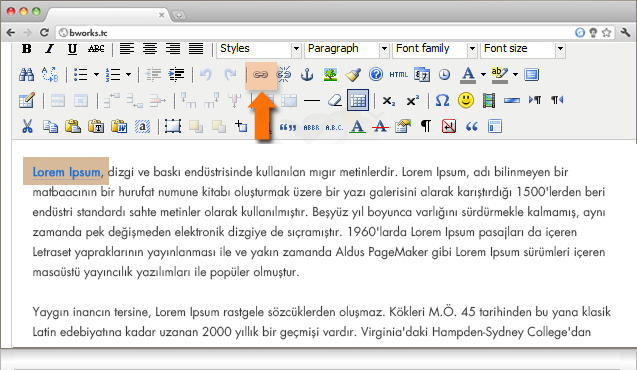Viewport: 637px width, 370px height.
Task: Follow the Lorem Ipsum hyperlink
Action: 66,172
